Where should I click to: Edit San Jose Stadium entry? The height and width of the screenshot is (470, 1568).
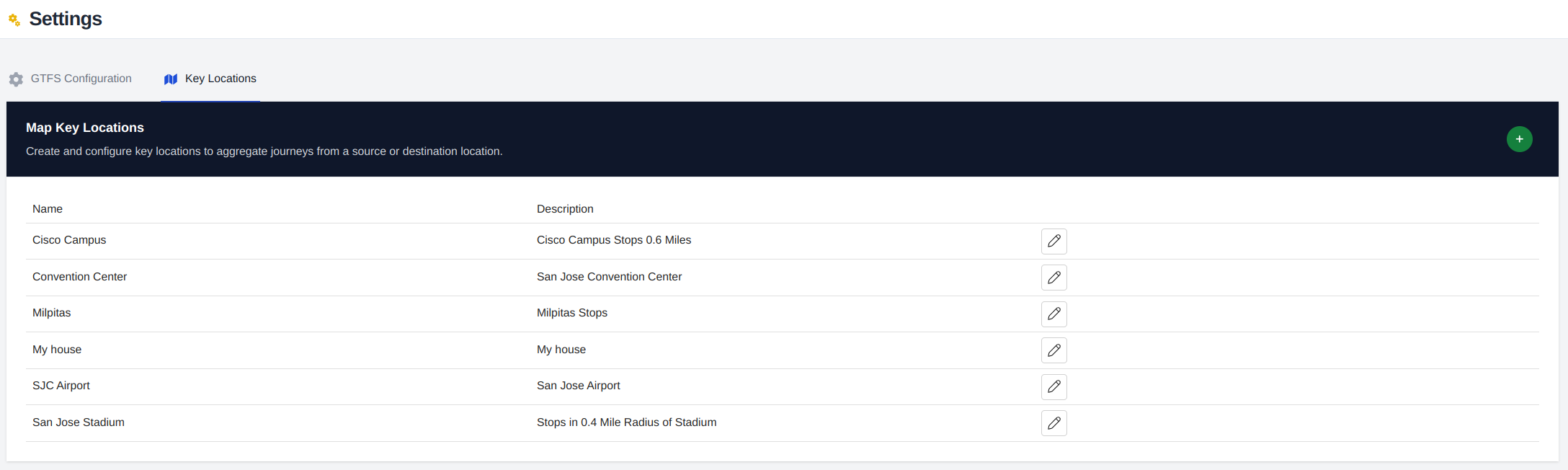[x=1053, y=423]
